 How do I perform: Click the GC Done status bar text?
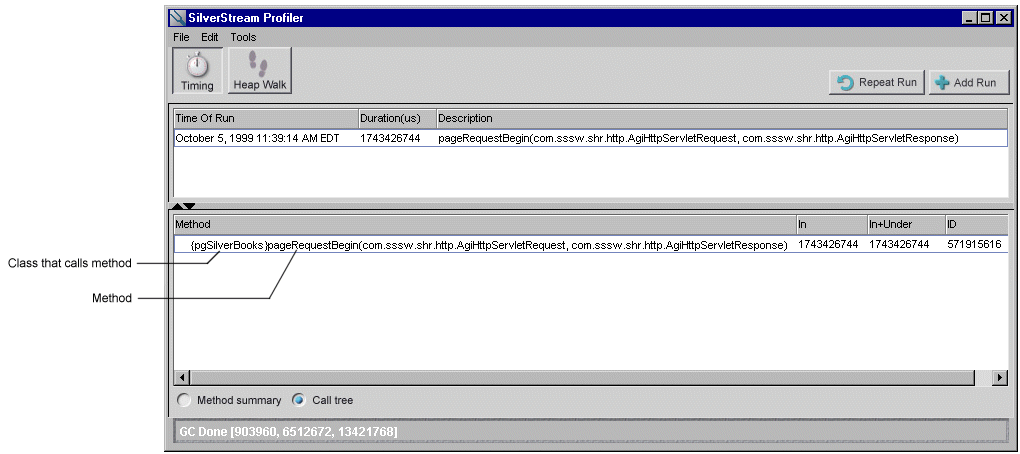288,431
